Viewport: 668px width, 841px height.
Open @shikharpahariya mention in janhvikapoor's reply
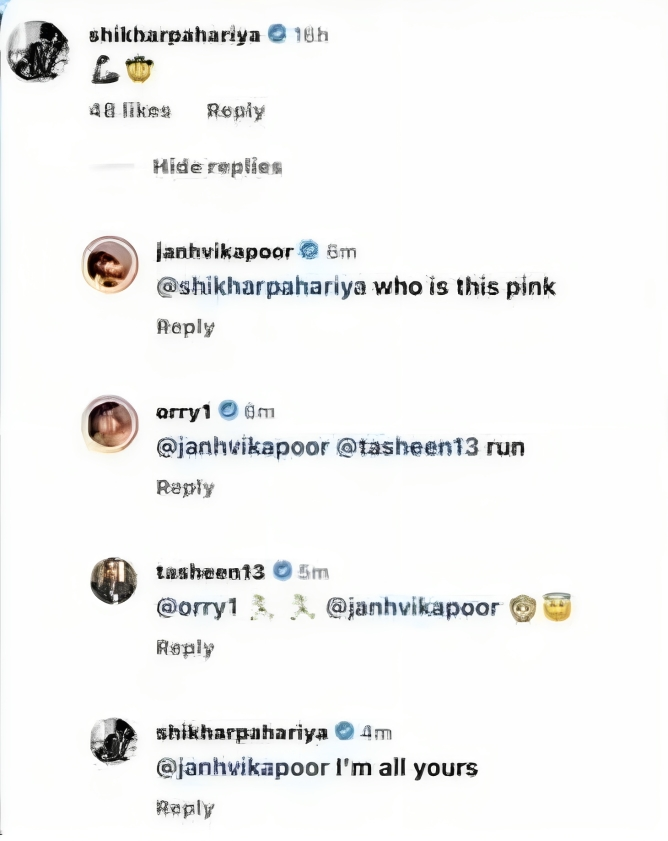[x=261, y=287]
